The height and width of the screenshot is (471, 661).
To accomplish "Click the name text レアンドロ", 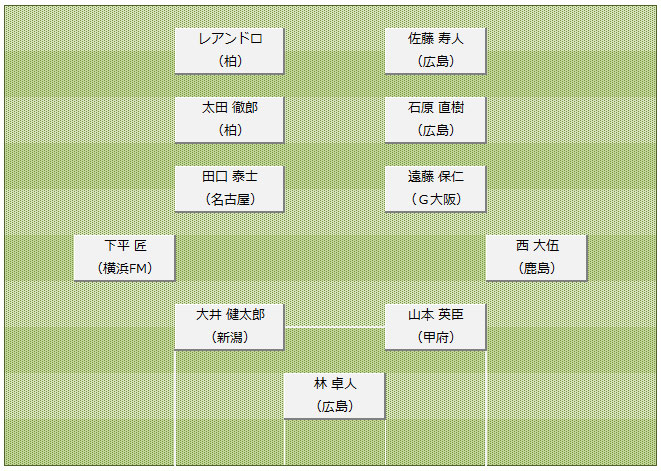I will tap(230, 39).
